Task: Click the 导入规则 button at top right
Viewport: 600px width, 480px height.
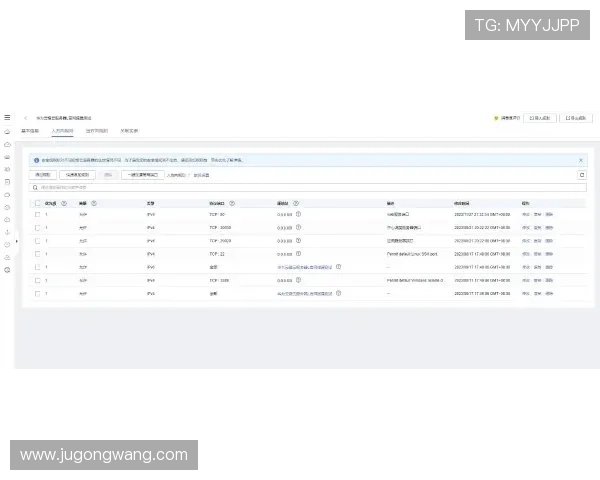Action: (x=540, y=117)
